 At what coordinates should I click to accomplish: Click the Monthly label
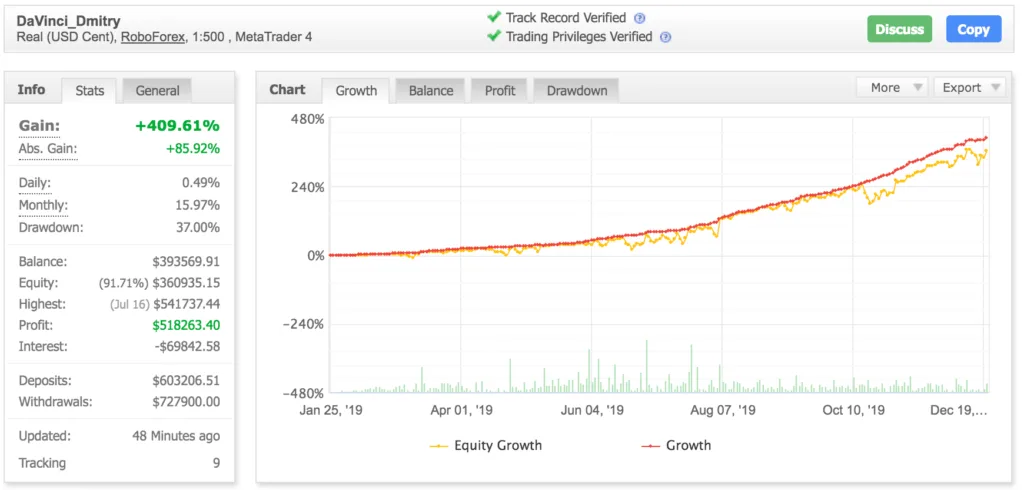43,206
